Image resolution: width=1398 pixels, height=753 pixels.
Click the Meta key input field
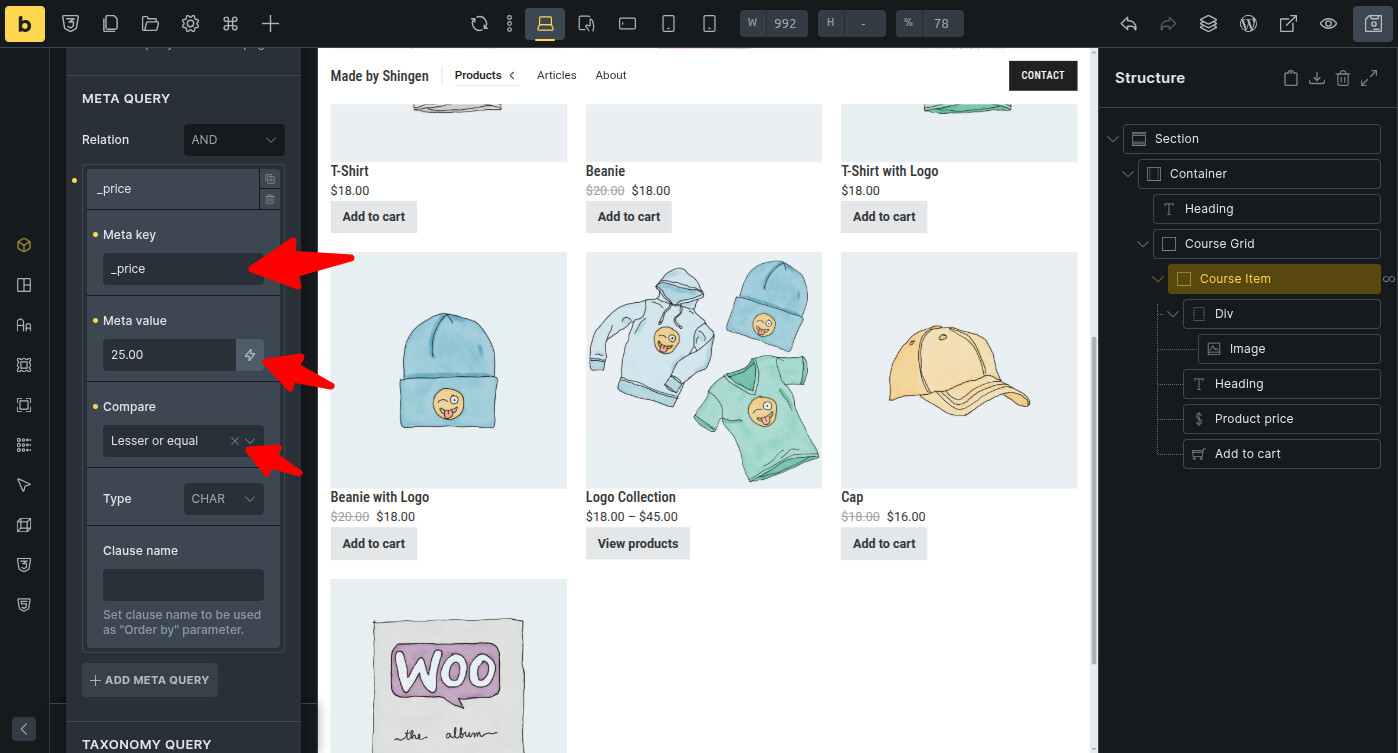183,269
